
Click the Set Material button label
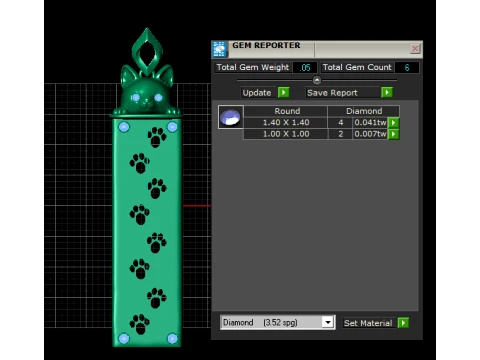369,323
